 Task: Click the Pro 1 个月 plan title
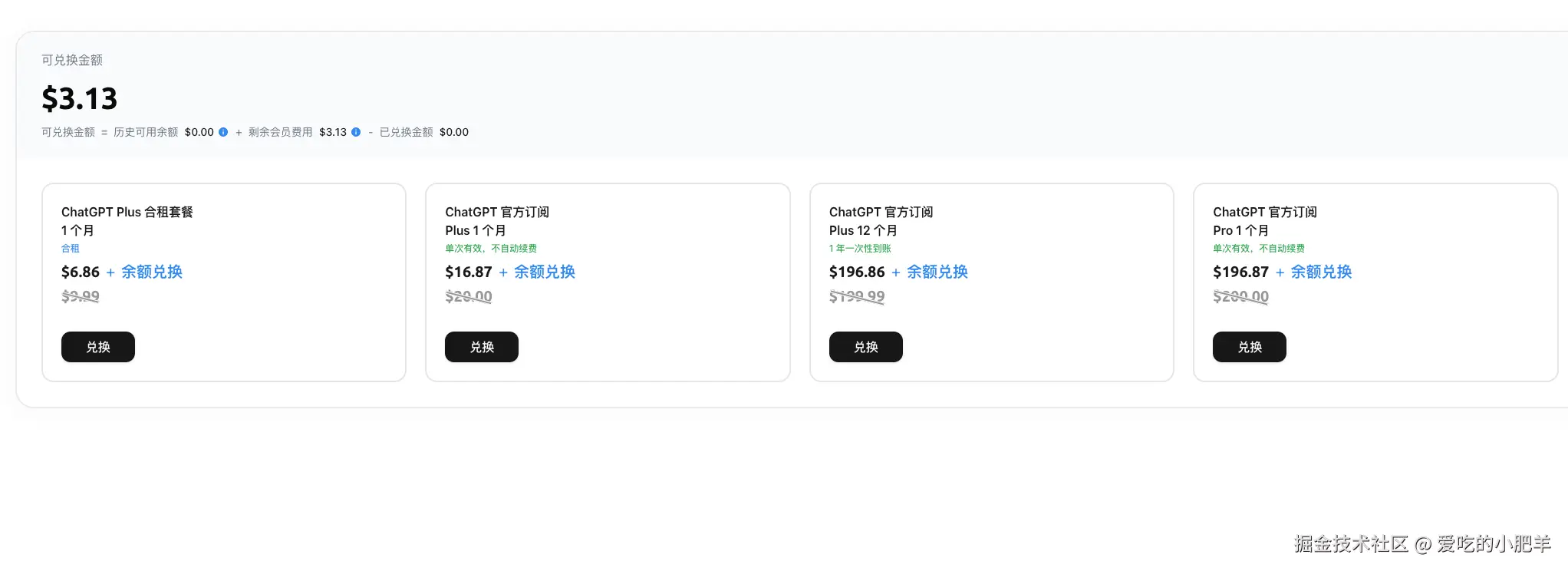(1240, 230)
